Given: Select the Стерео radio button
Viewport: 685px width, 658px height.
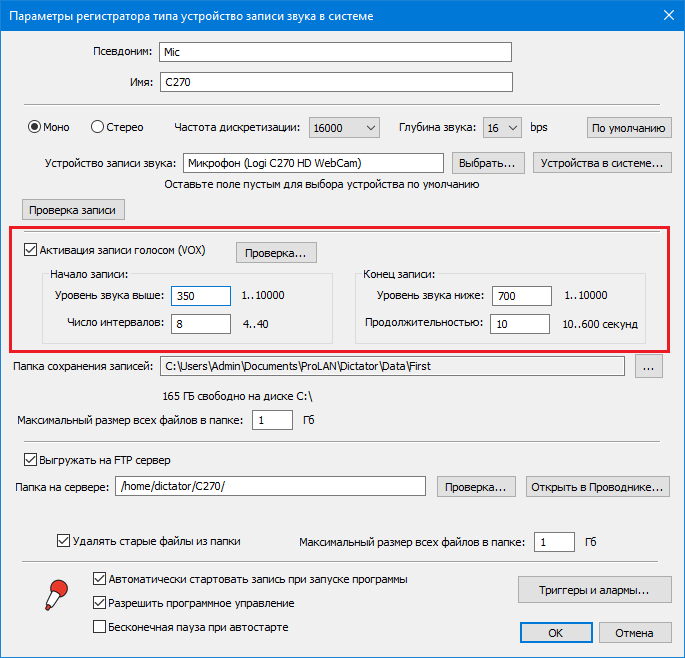Looking at the screenshot, I should (97, 127).
